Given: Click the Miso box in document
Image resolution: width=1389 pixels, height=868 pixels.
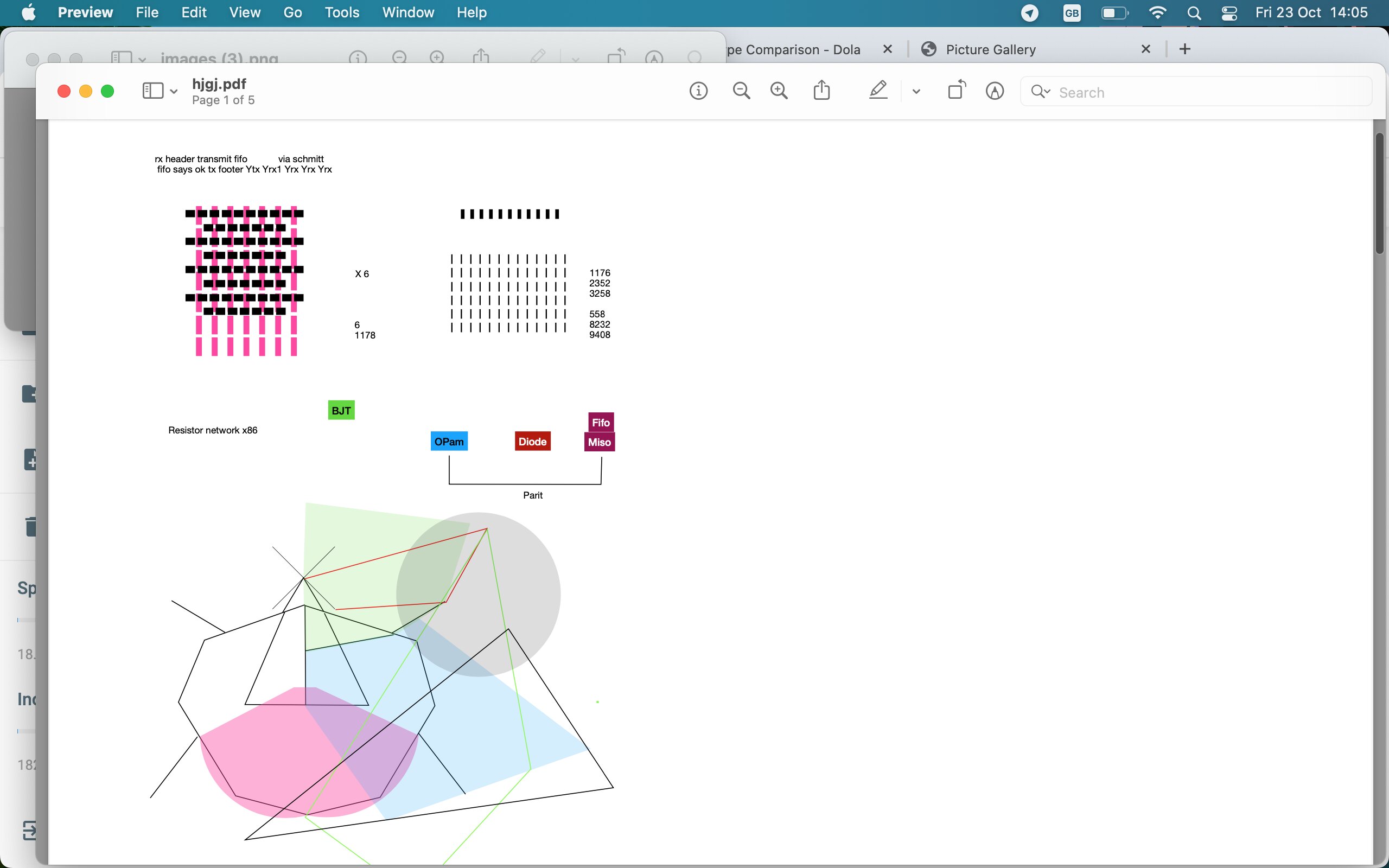Looking at the screenshot, I should pos(599,442).
